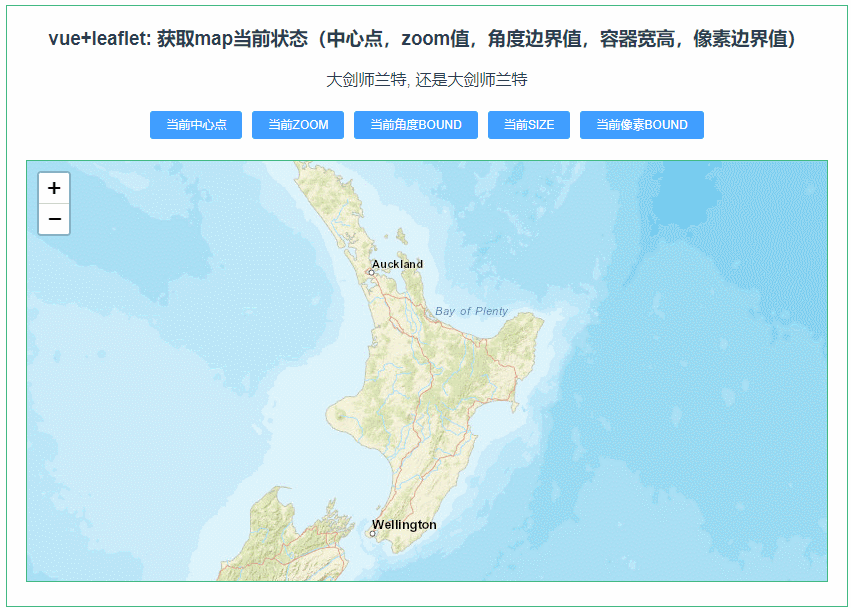Click the Bay of Plenty map label
Screen dimensions: 851x608
tap(472, 311)
